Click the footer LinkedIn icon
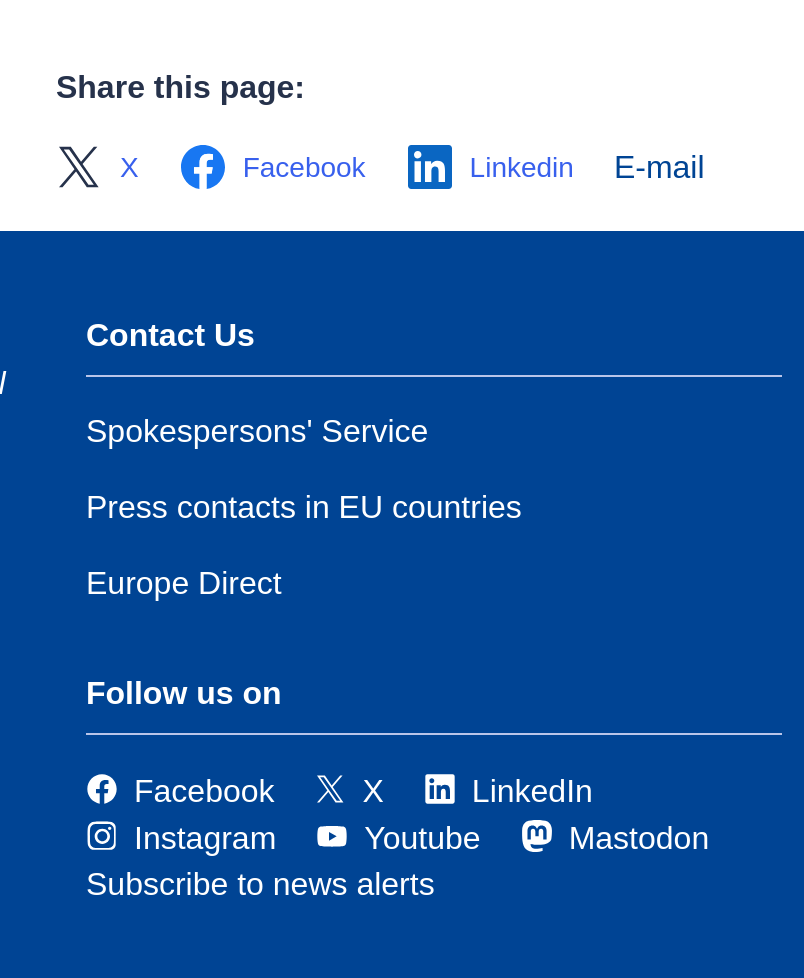The width and height of the screenshot is (804, 978). click(x=440, y=789)
